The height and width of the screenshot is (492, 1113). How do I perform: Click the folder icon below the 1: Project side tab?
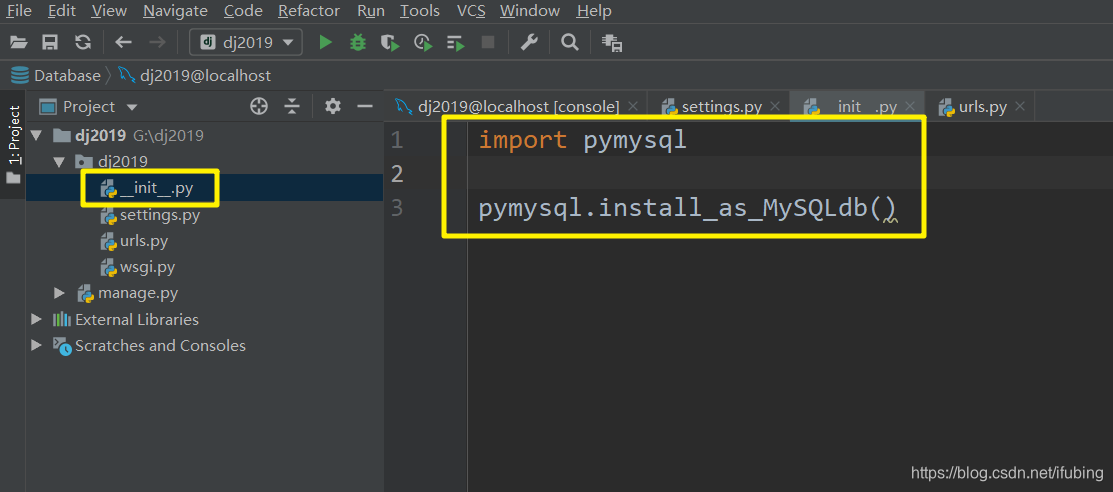(13, 178)
